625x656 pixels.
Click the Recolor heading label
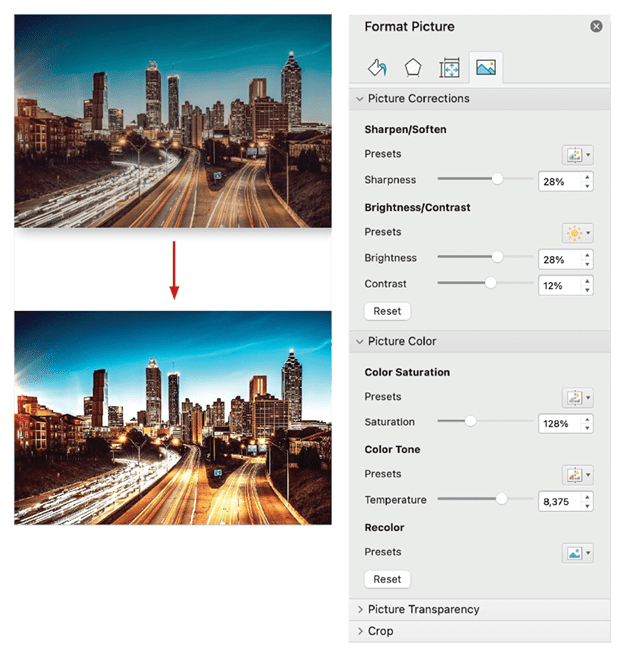(x=384, y=528)
